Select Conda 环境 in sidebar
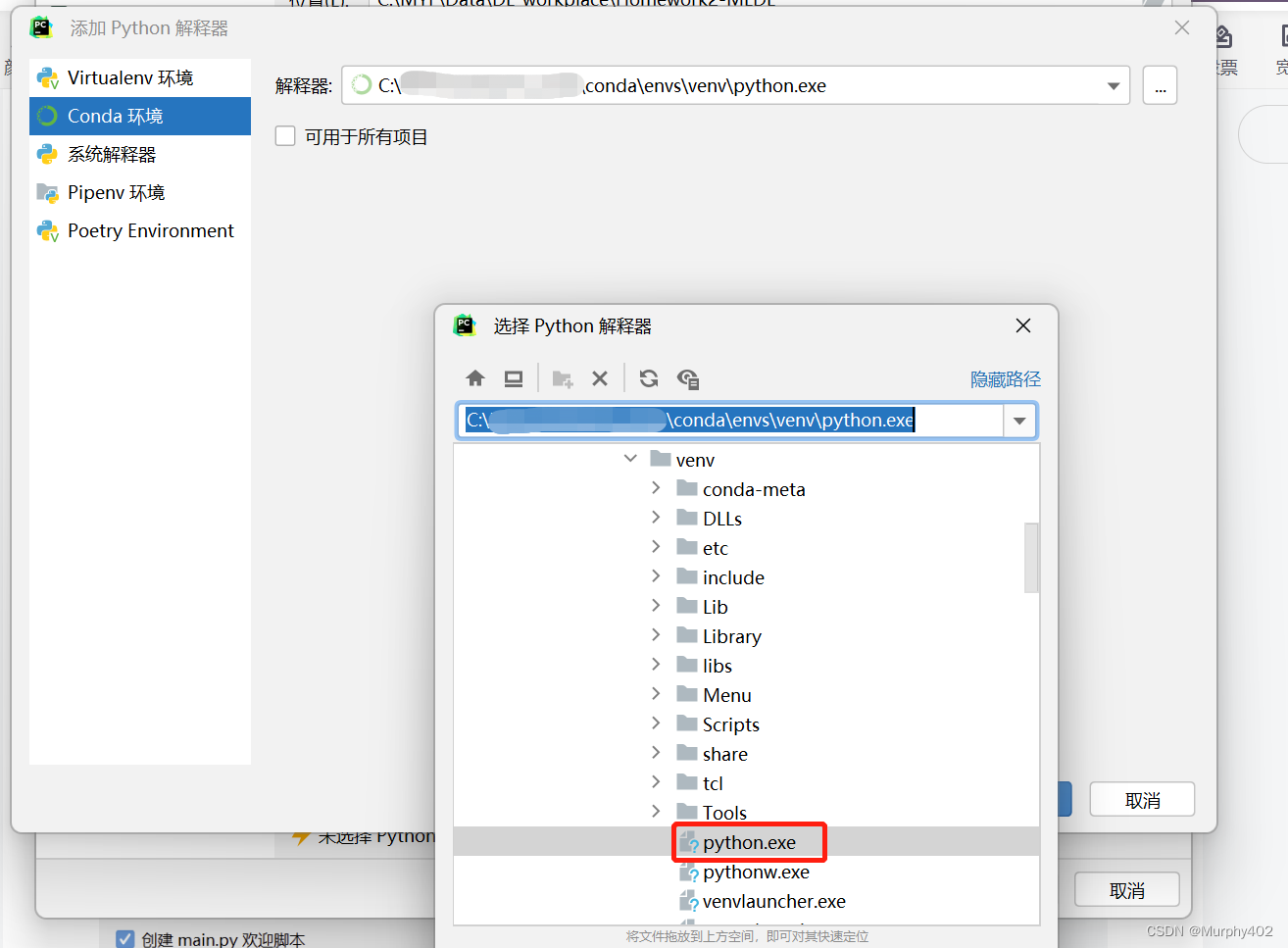Viewport: 1288px width, 948px height. [140, 116]
